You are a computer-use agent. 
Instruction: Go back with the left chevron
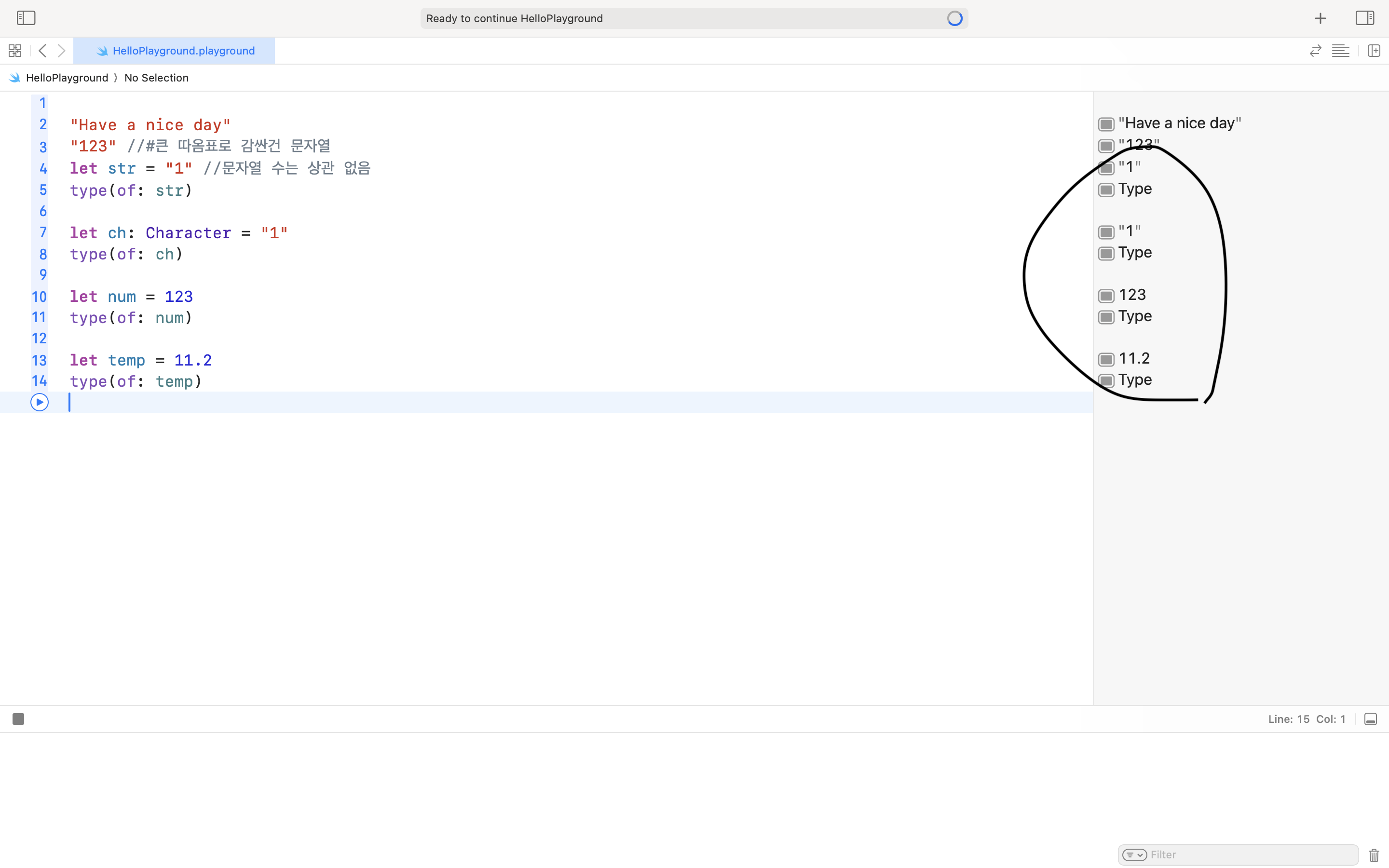point(42,51)
